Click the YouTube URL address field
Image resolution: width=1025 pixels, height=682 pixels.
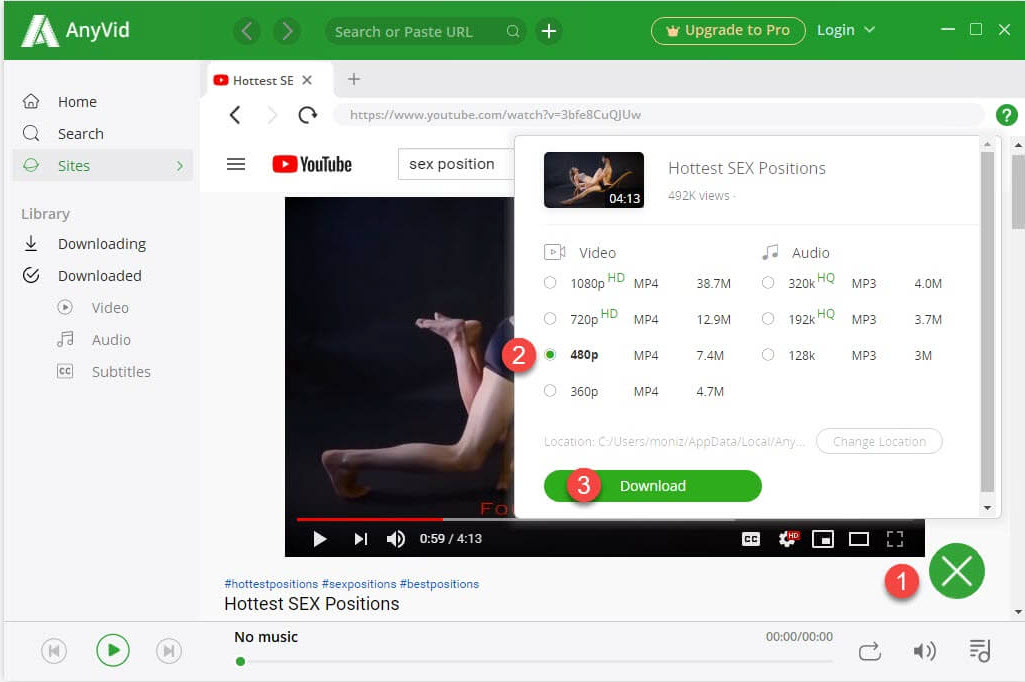(658, 114)
